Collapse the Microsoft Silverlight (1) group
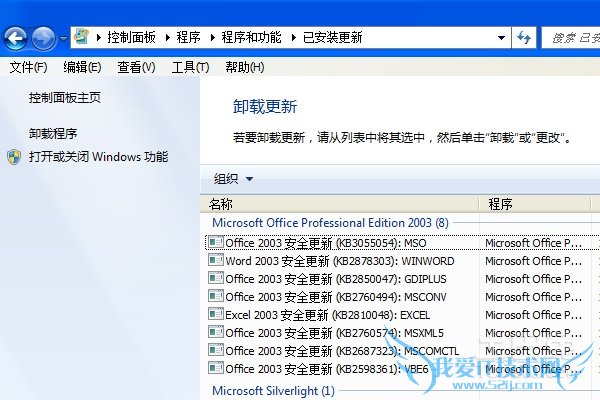This screenshot has height=400, width=600. (x=273, y=391)
